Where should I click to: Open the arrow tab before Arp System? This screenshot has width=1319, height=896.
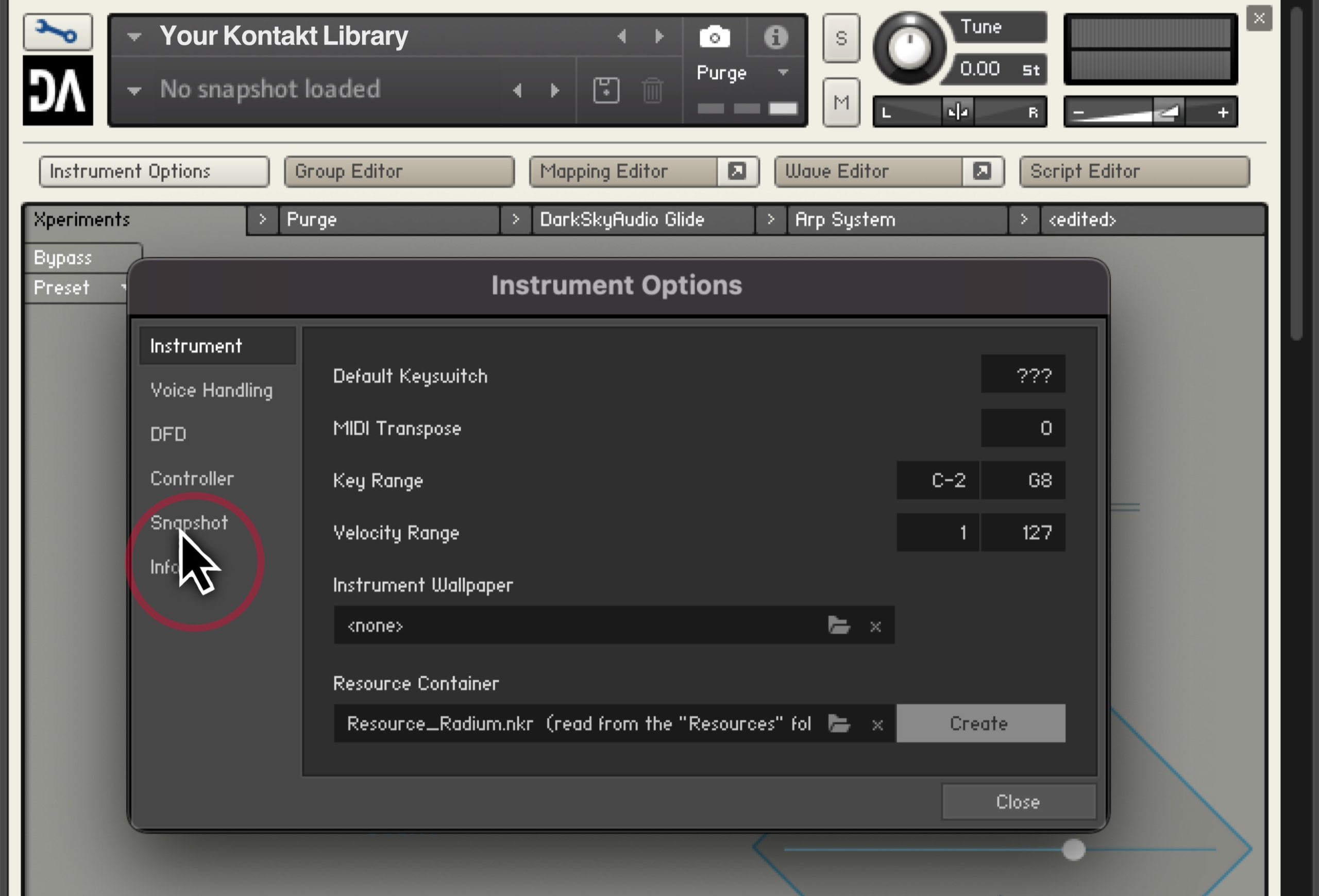(x=770, y=219)
